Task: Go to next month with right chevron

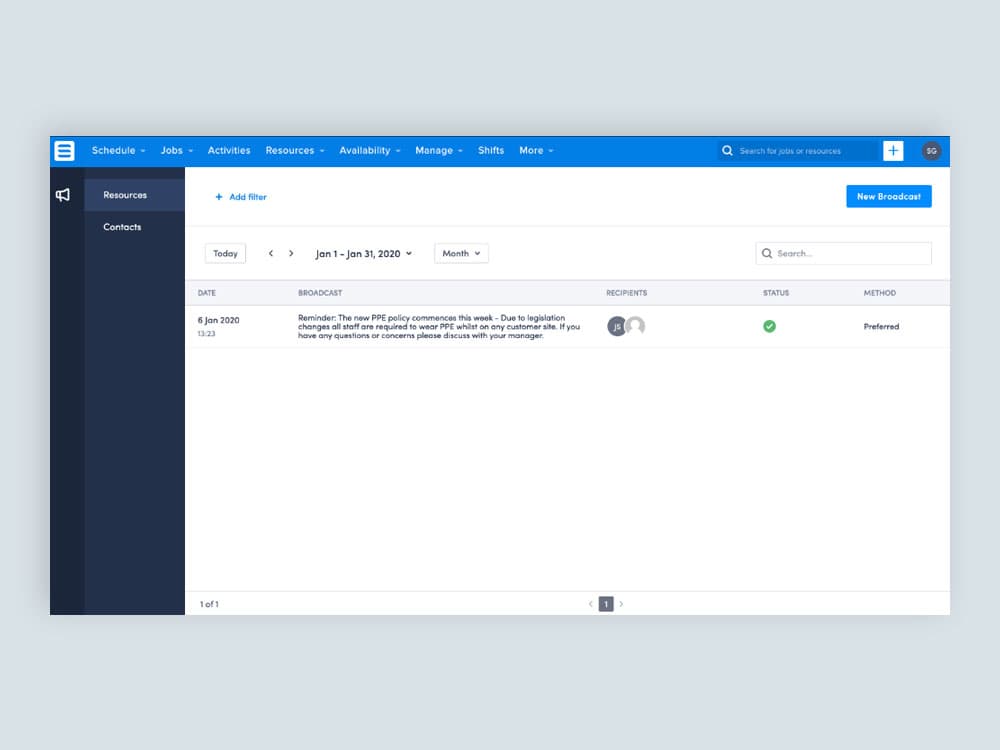Action: pos(291,253)
